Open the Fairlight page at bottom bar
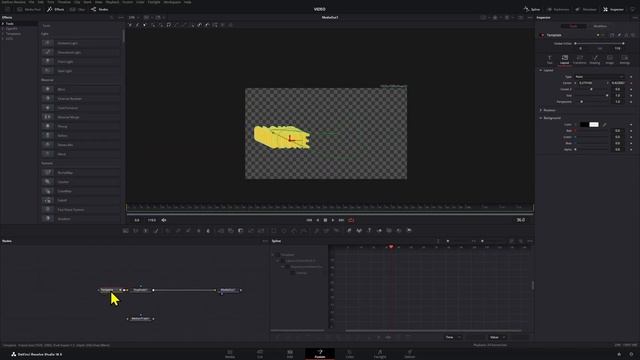The image size is (640, 360). [x=380, y=353]
